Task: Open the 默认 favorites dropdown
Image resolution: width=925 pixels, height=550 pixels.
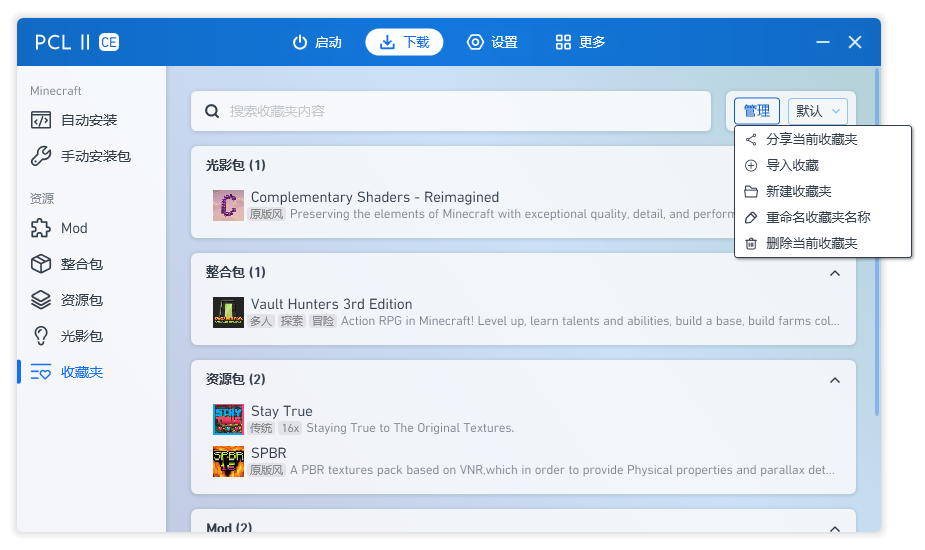Action: coord(817,111)
